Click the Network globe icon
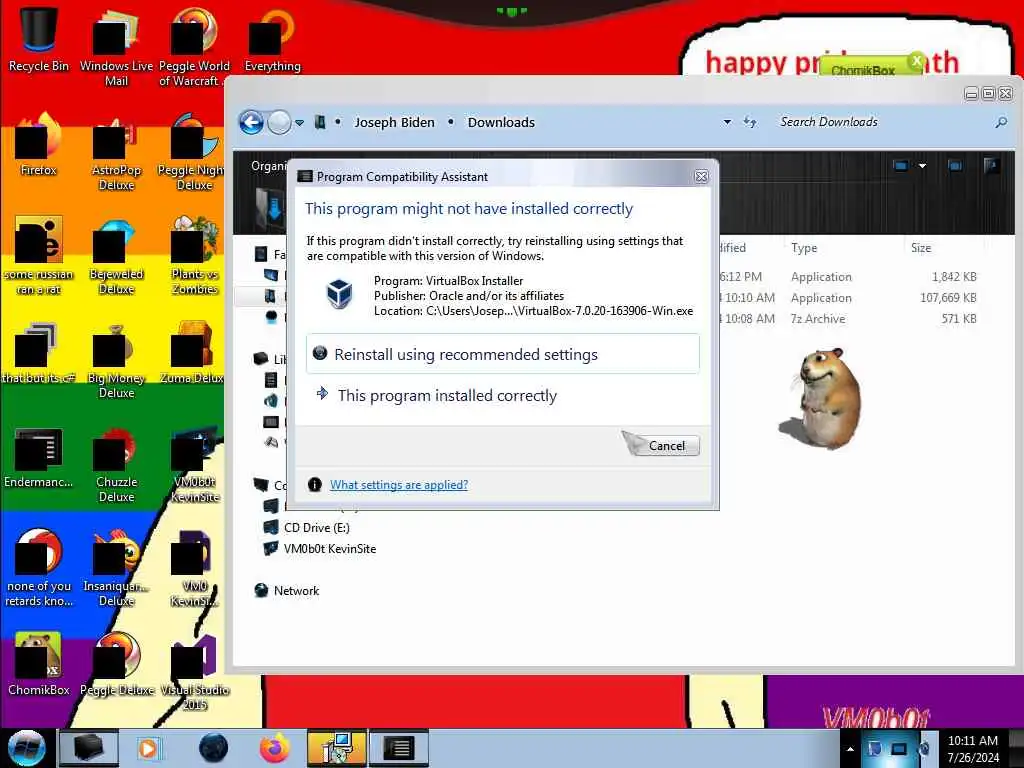The width and height of the screenshot is (1024, 768). point(261,590)
